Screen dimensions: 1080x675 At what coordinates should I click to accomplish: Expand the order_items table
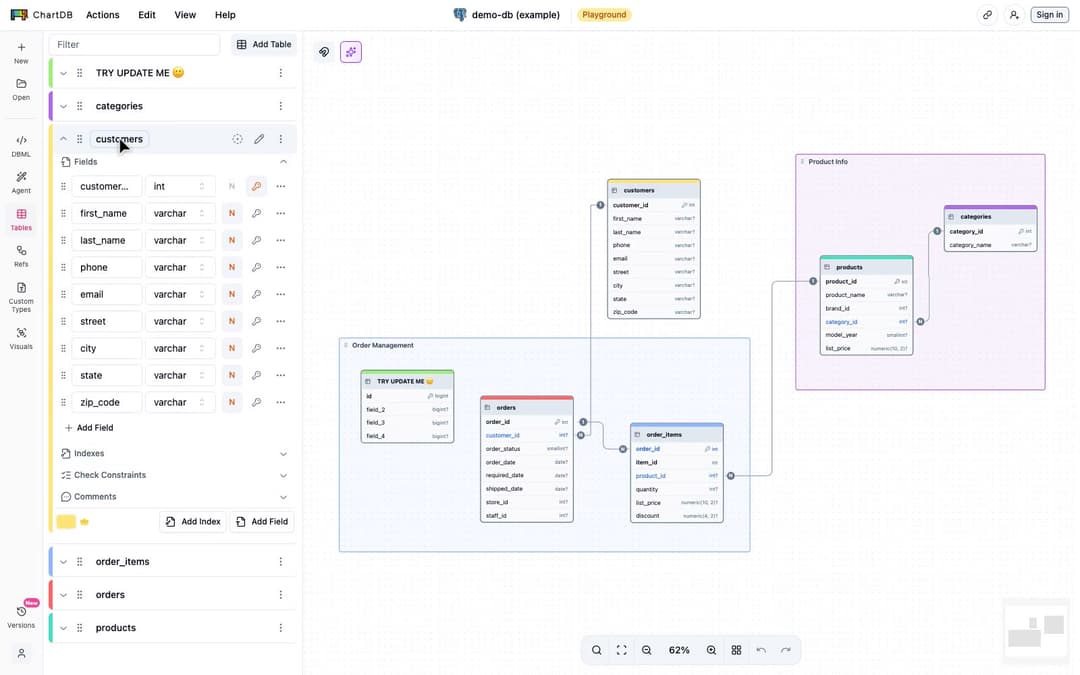click(63, 562)
